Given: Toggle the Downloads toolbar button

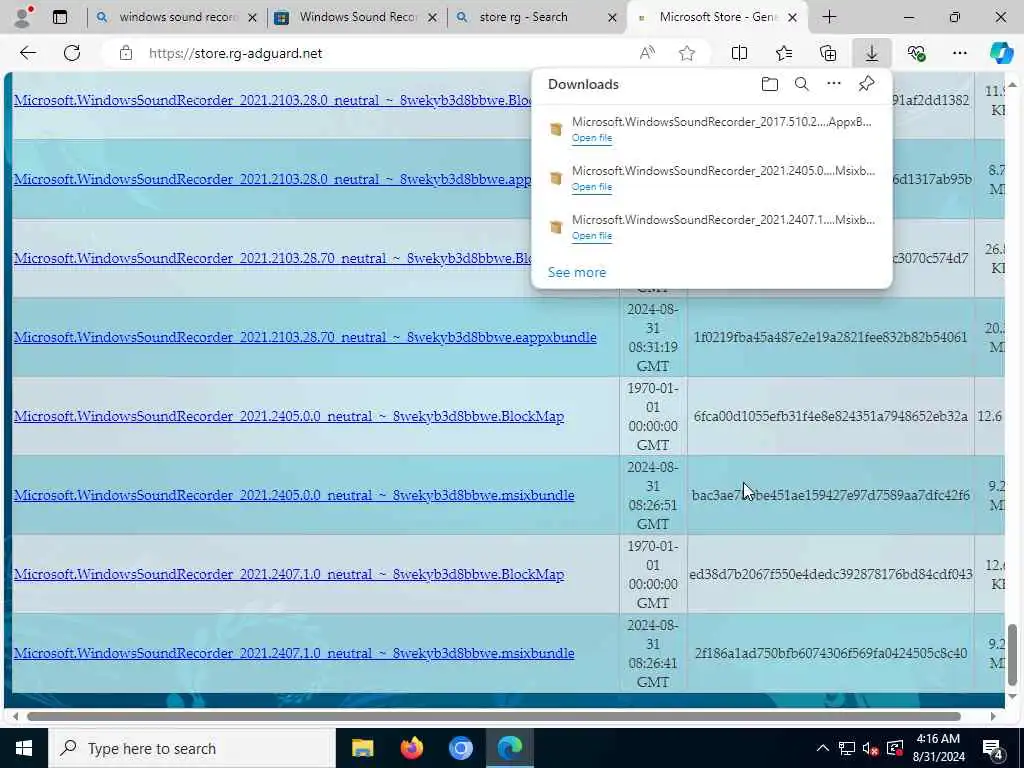Looking at the screenshot, I should click(x=872, y=53).
